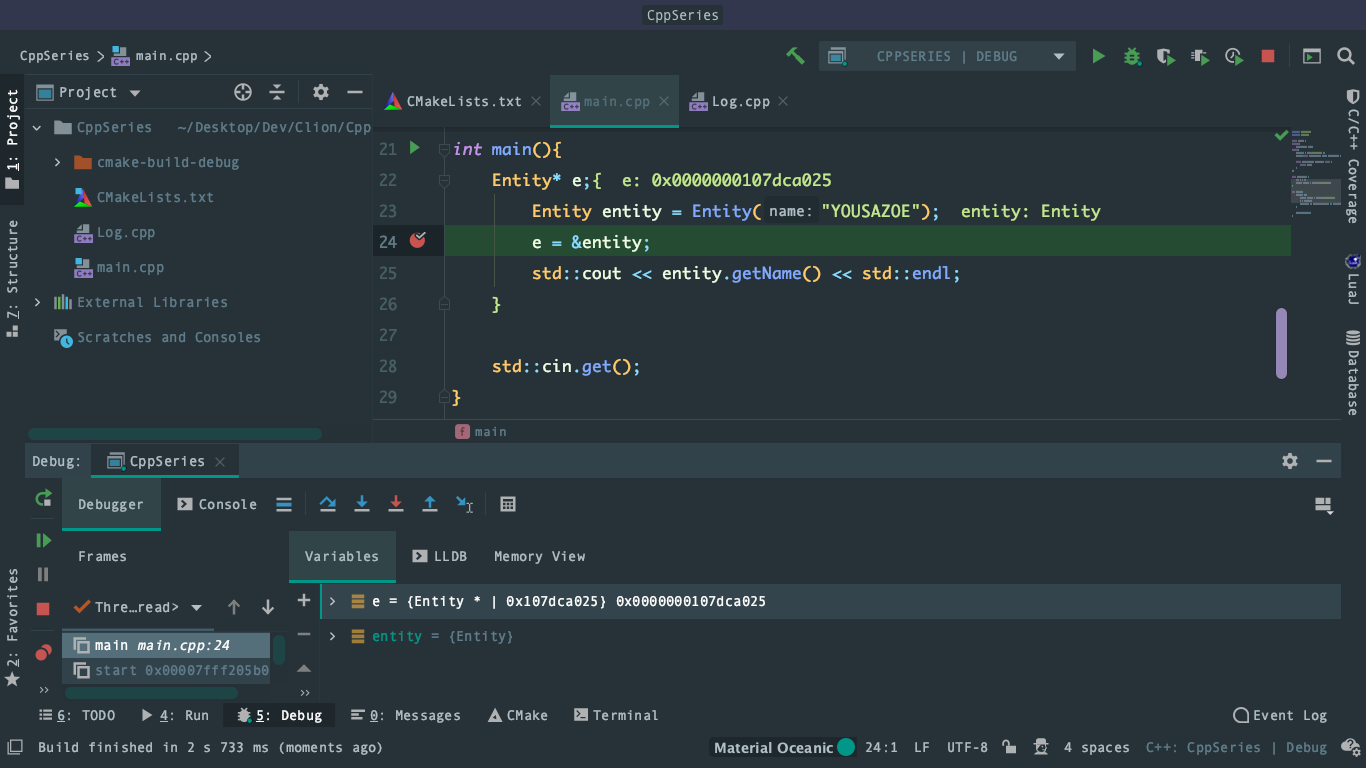Screen dimensions: 1366x768
Task: Open TODO tool window button
Action: point(77,715)
